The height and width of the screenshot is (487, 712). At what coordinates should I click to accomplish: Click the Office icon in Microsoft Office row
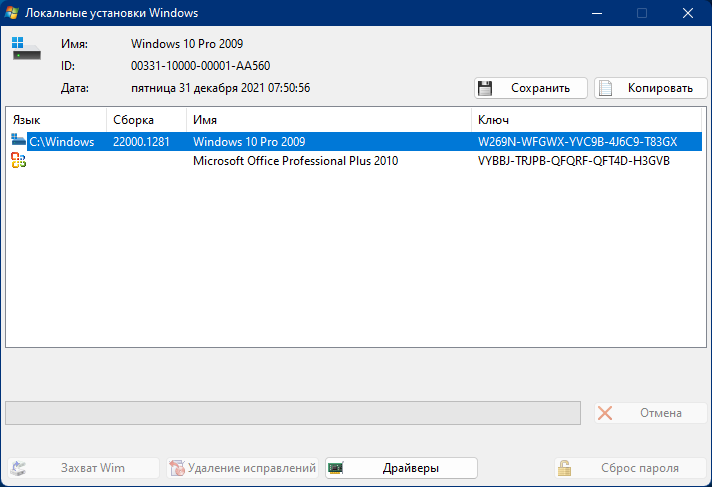[19, 160]
